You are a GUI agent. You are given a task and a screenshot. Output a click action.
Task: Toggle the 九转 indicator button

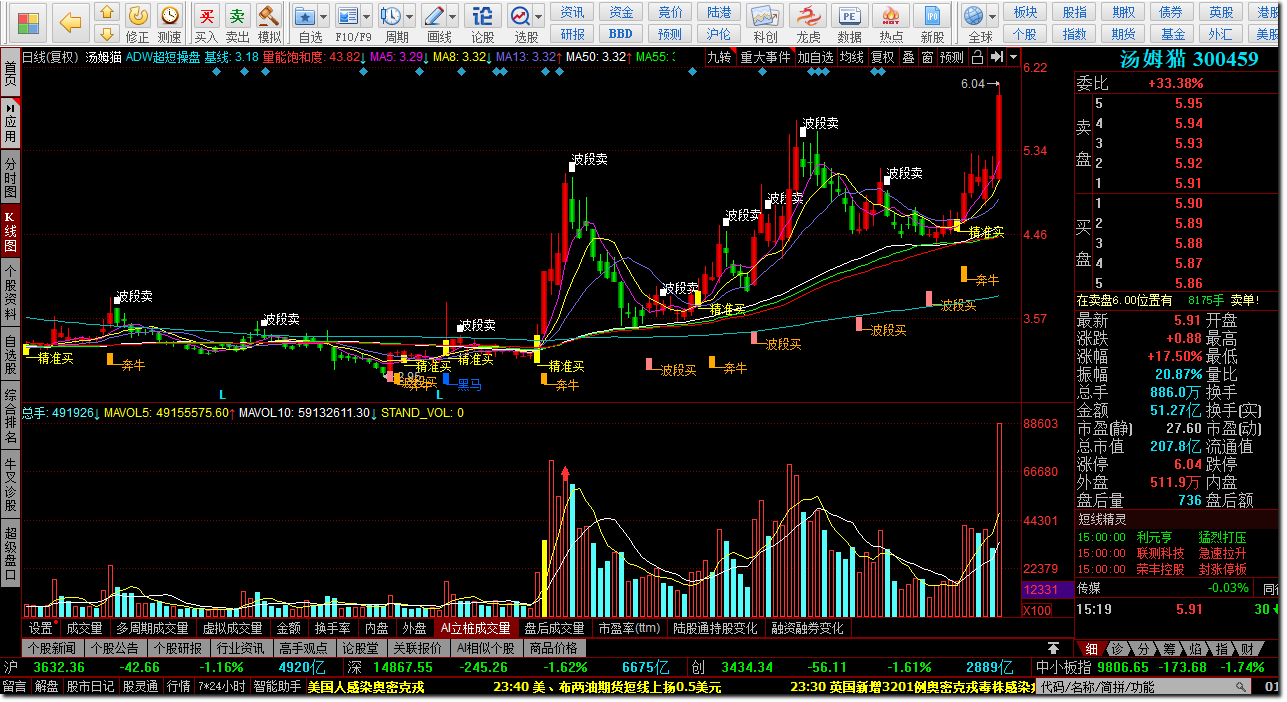point(719,57)
